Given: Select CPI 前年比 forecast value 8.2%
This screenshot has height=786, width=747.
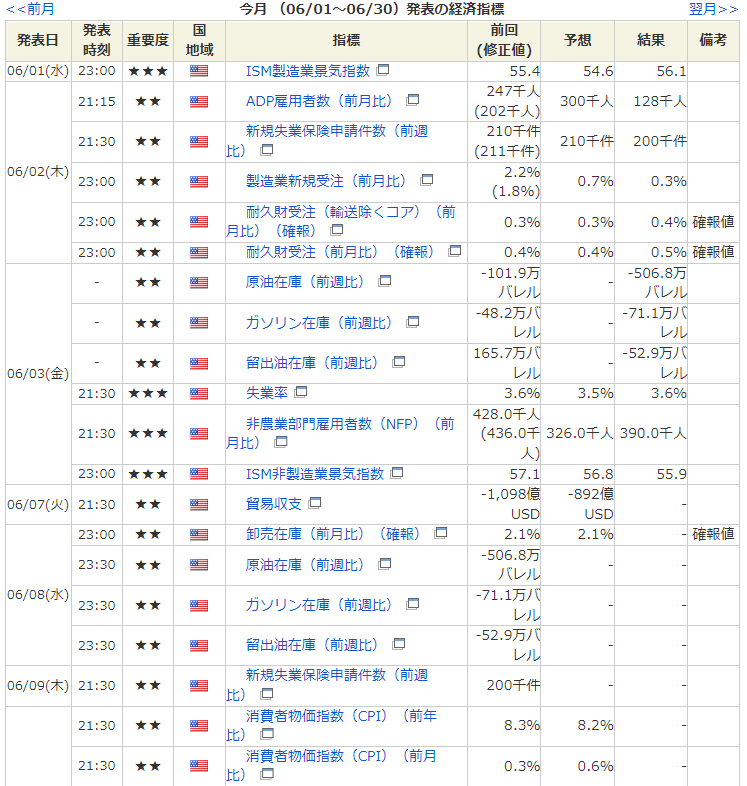Looking at the screenshot, I should pyautogui.click(x=595, y=725).
